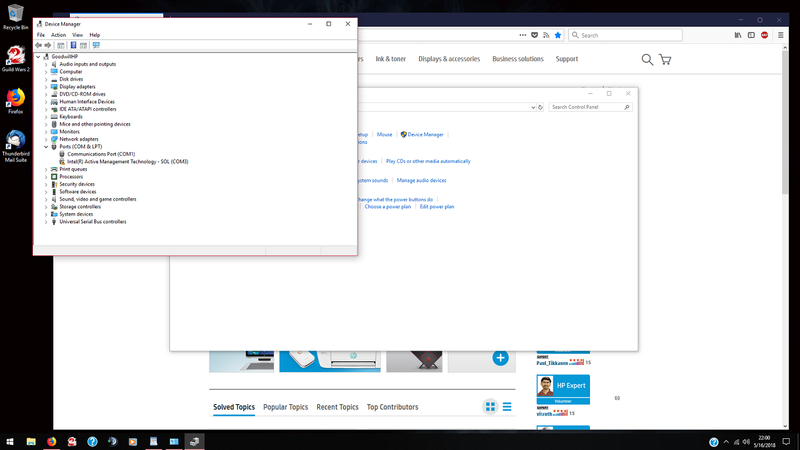
Task: Open the View menu in Device Manager
Action: point(77,35)
